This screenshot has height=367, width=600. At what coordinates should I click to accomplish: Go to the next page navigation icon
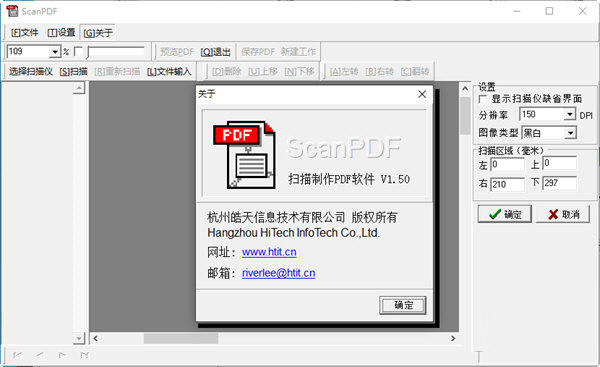[62, 355]
